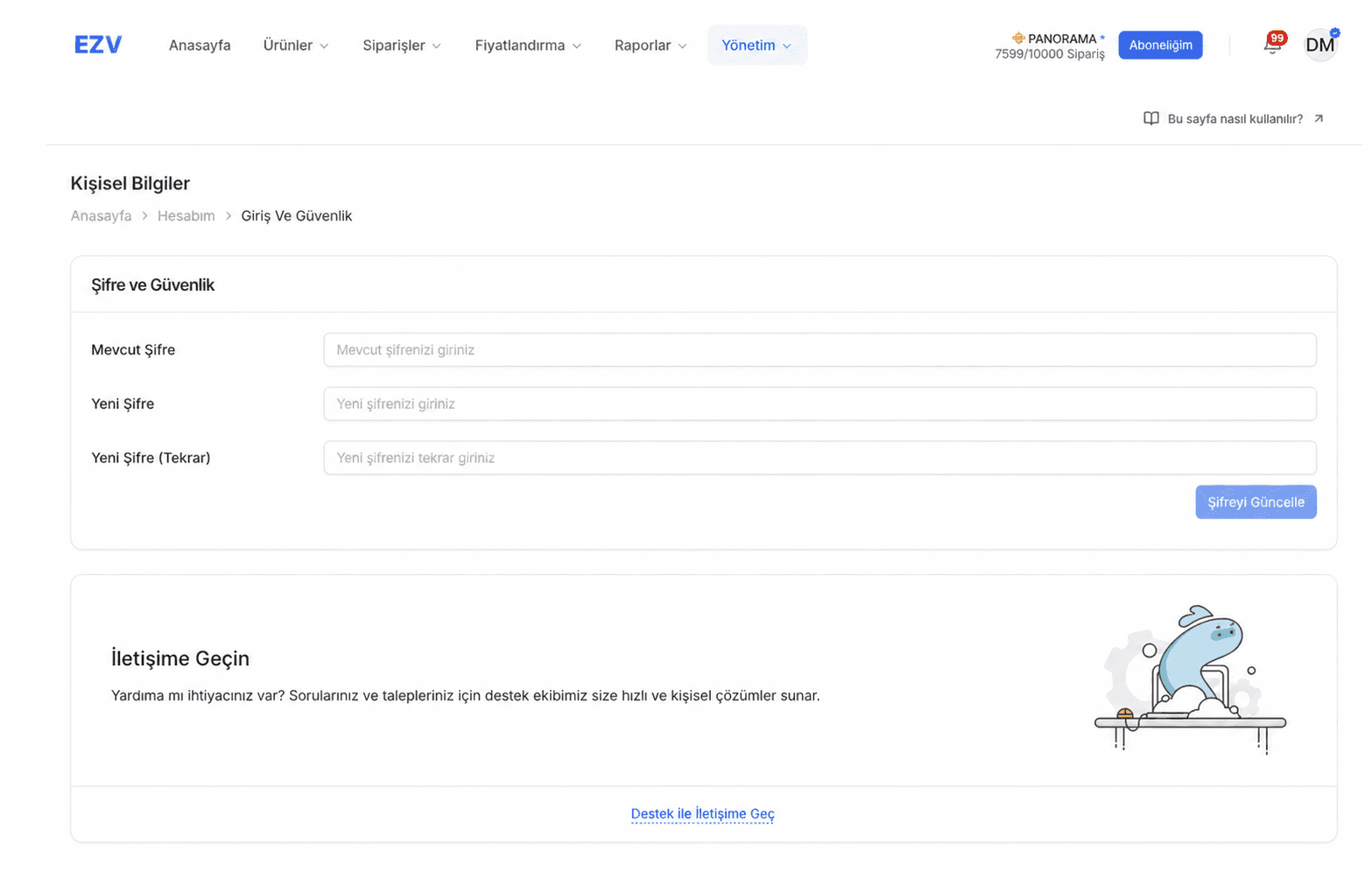This screenshot has height=879, width=1372.
Task: Expand the Siparişler dropdown menu
Action: pos(402,45)
